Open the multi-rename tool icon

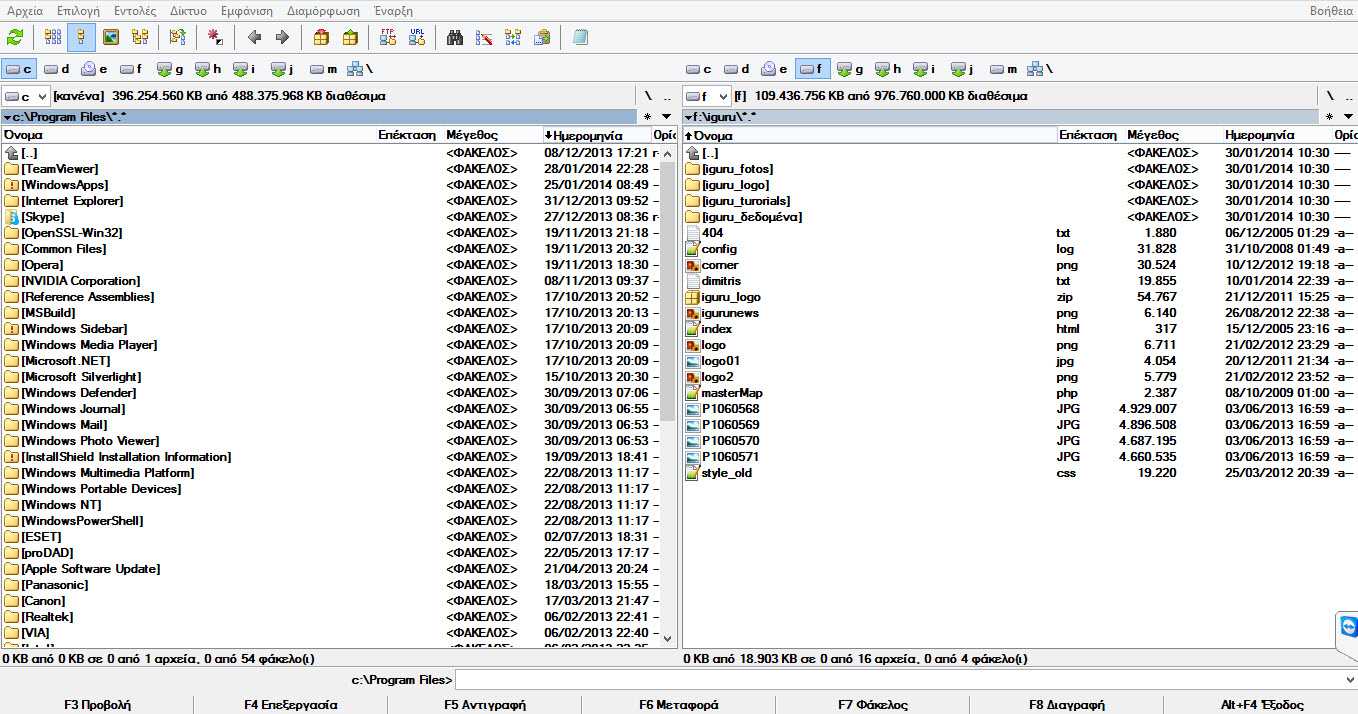coord(484,38)
